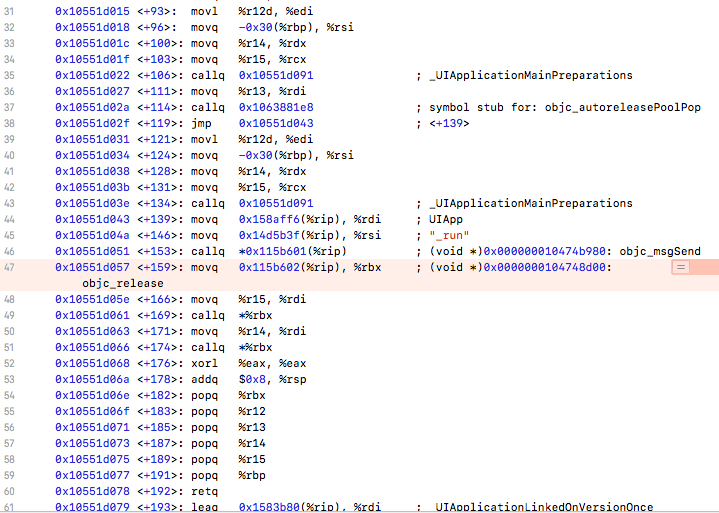719x513 pixels.
Task: Click the UIApp comment on line 44
Action: pyautogui.click(x=446, y=219)
